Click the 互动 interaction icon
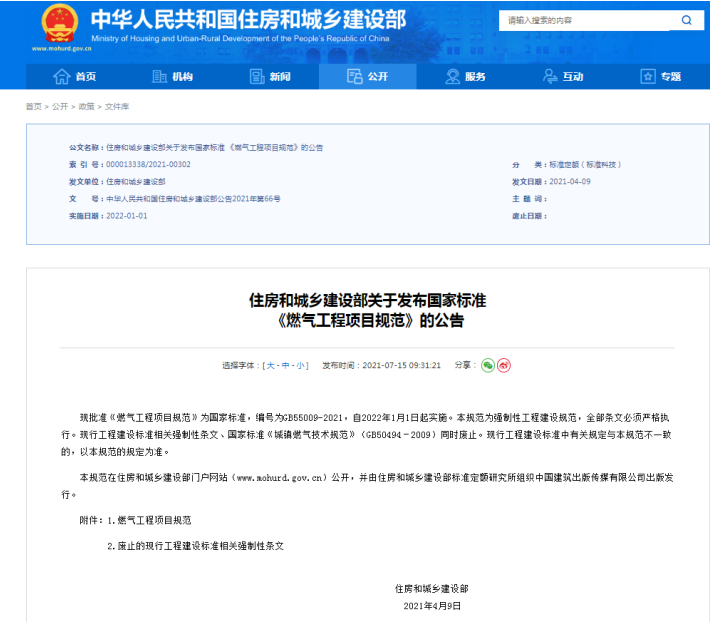 [x=550, y=77]
